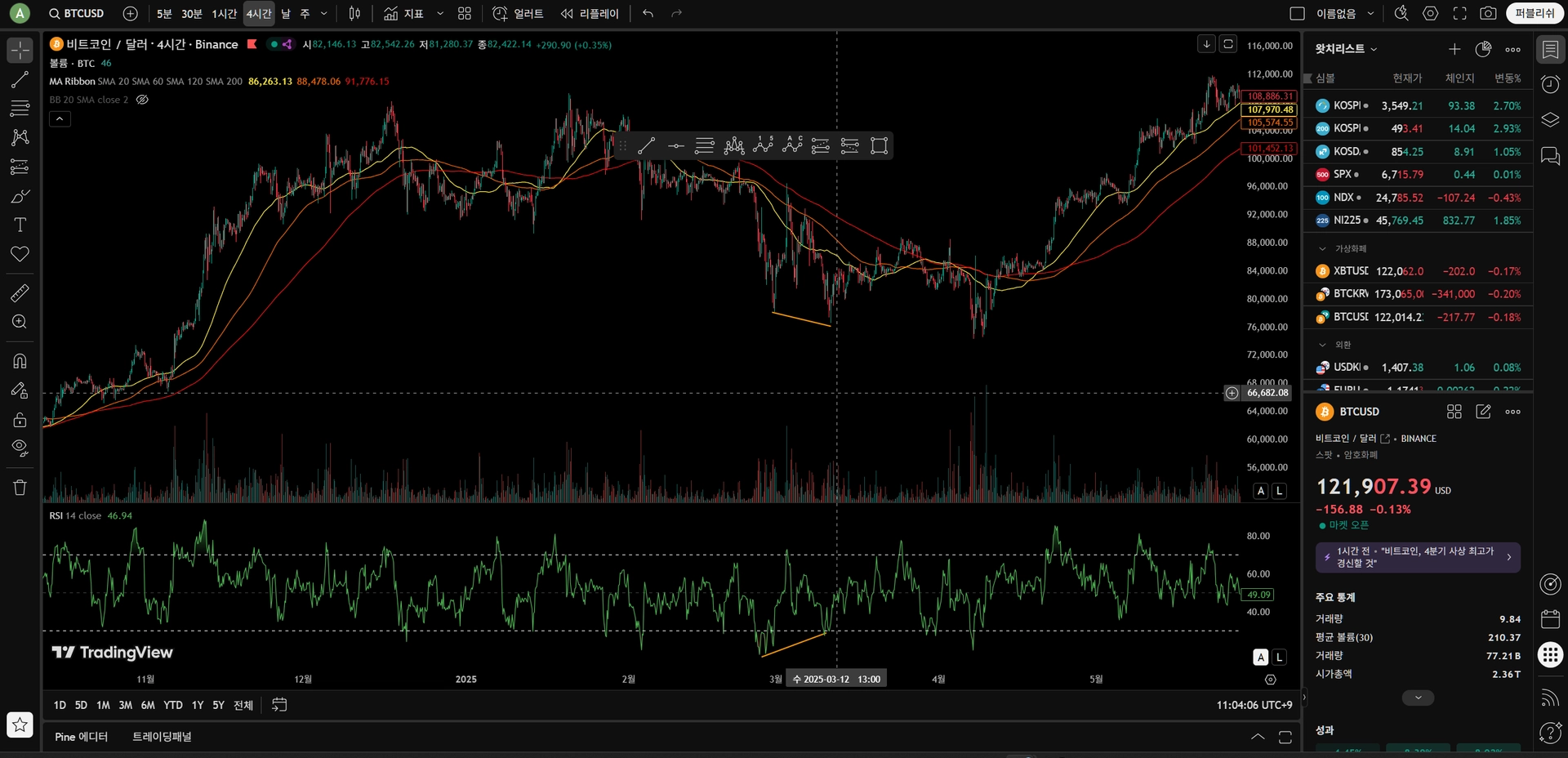Open the heart icons tool

20,254
